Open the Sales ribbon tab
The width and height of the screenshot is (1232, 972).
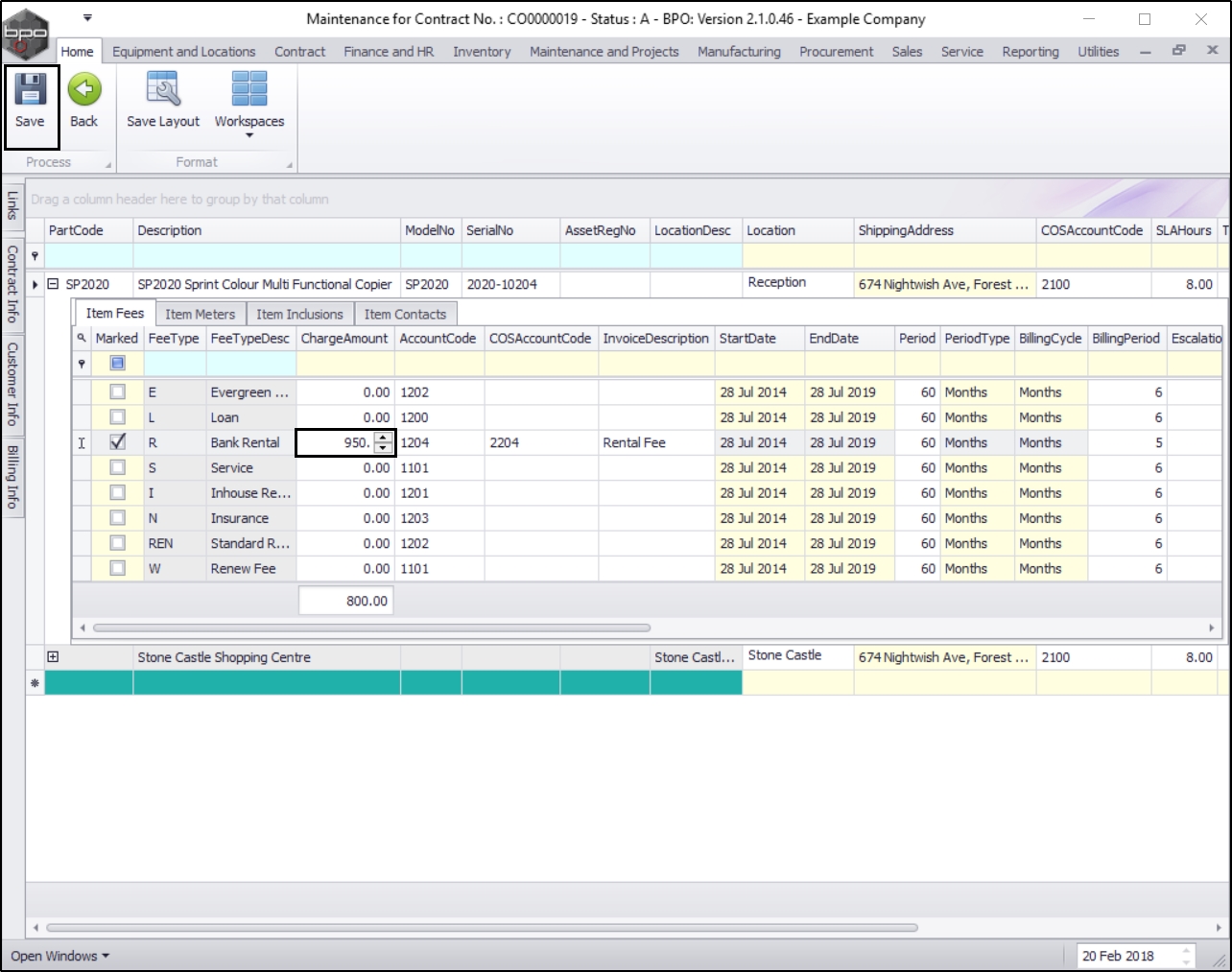tap(907, 52)
